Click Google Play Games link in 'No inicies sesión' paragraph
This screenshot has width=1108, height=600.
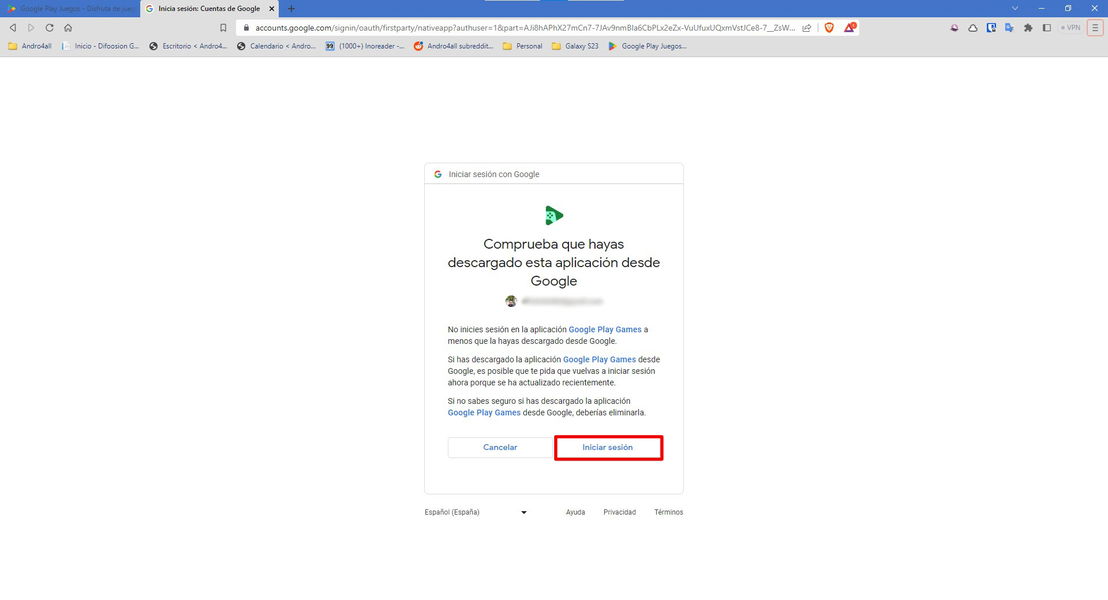(x=605, y=329)
